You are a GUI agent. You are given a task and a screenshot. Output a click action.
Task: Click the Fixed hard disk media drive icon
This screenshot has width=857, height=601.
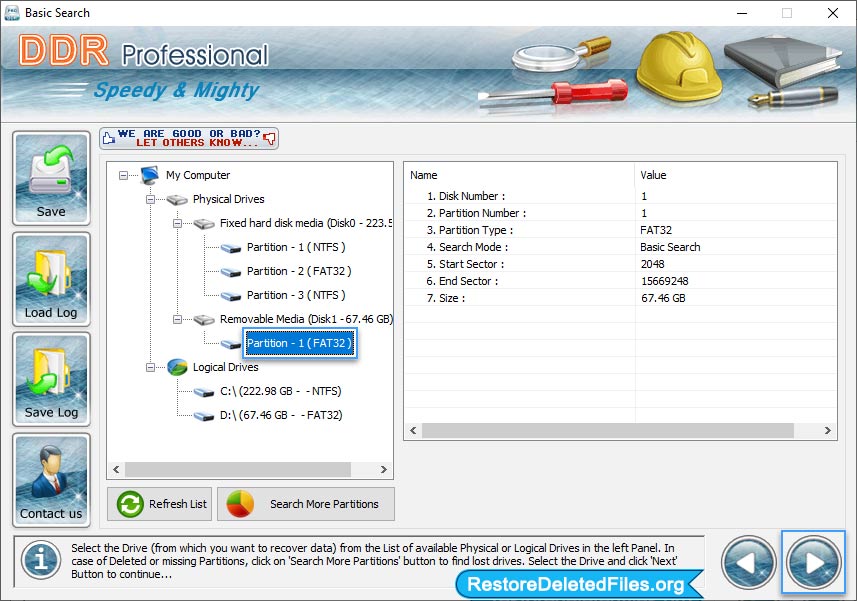pos(204,223)
